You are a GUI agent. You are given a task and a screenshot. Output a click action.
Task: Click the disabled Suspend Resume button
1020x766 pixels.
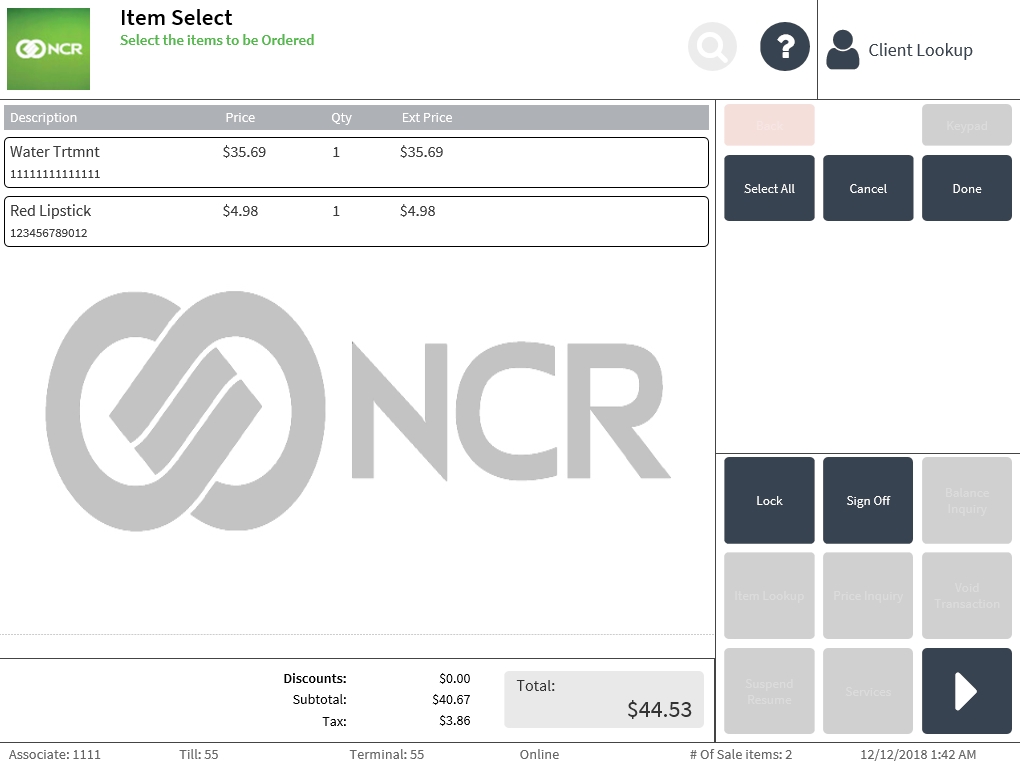click(769, 691)
